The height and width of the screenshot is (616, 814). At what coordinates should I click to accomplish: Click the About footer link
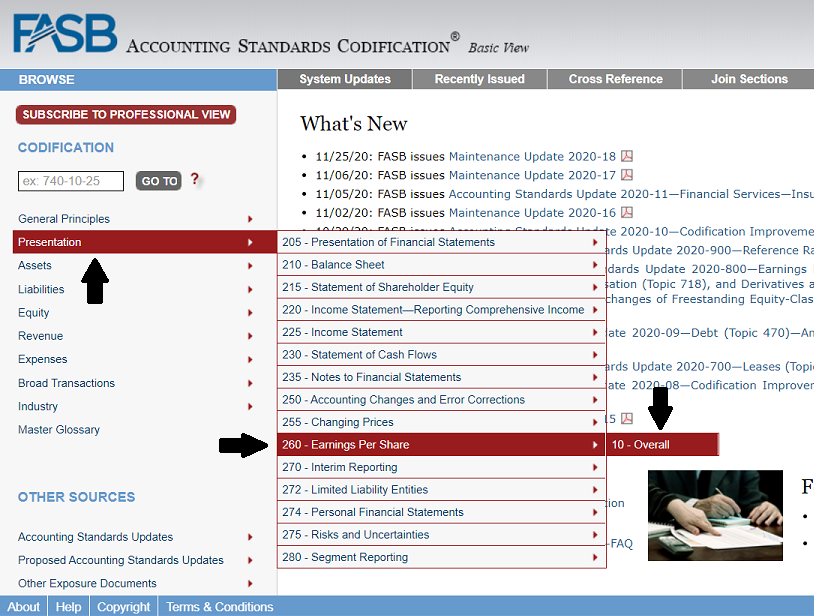coord(23,607)
